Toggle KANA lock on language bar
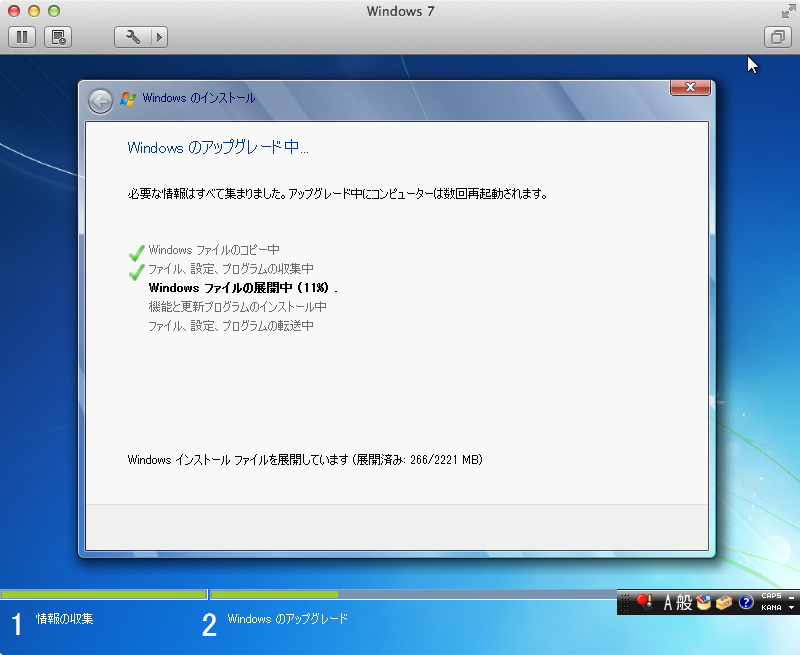800x655 pixels. coord(771,608)
